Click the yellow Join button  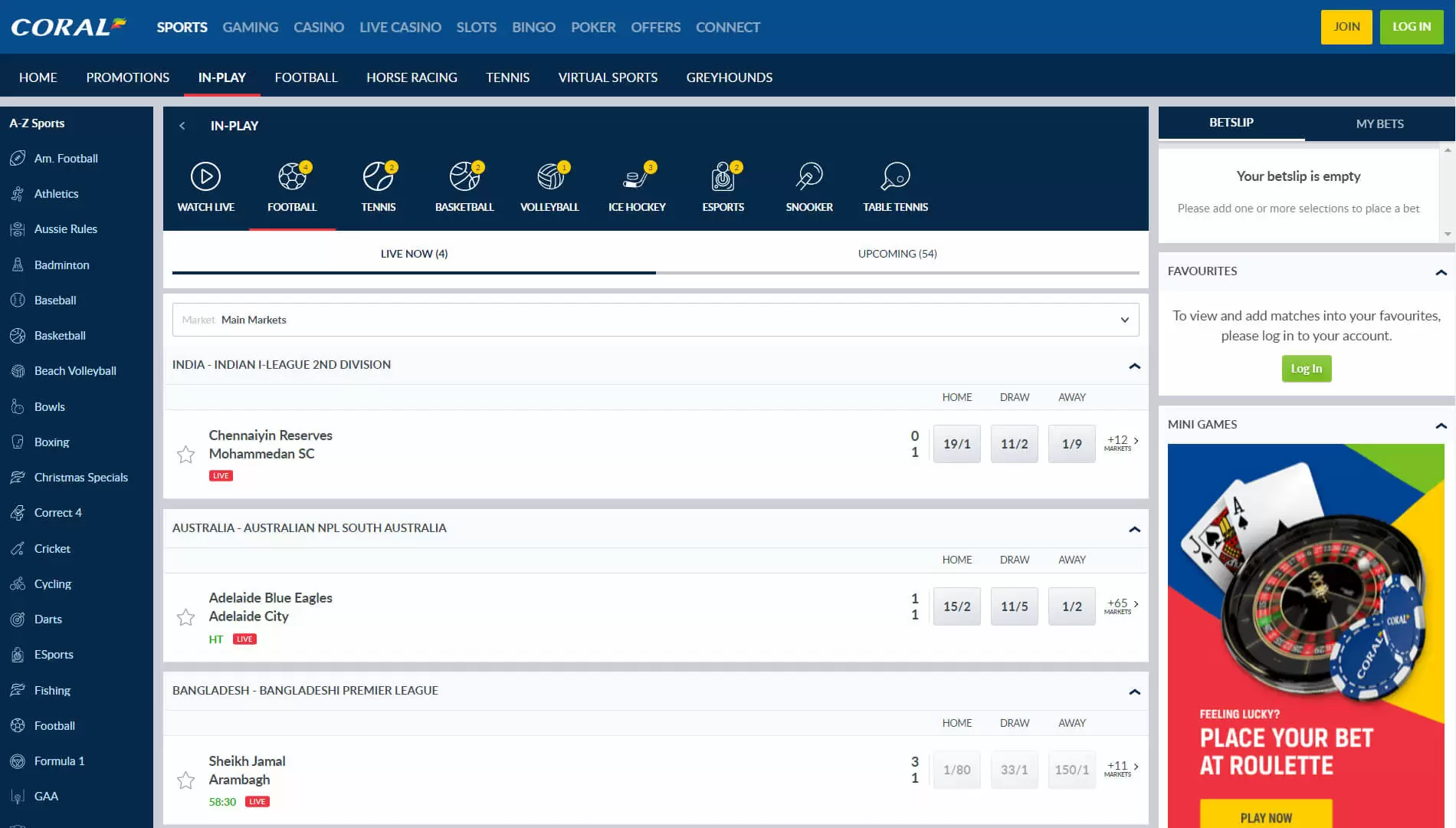(1346, 27)
